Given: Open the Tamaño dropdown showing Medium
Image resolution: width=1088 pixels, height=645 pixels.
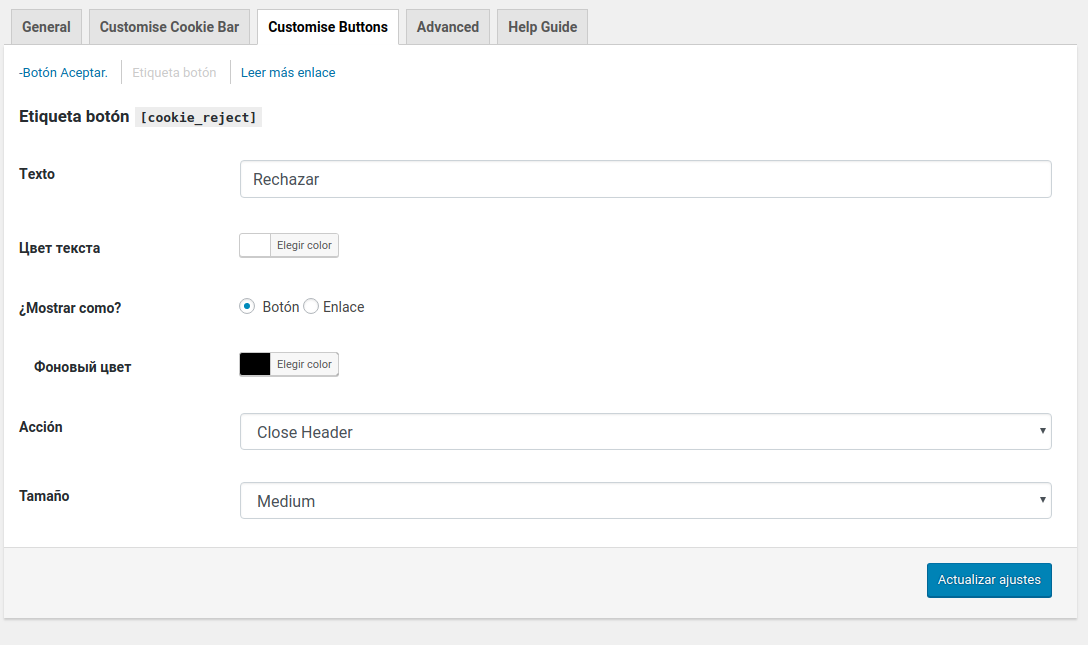Looking at the screenshot, I should pos(645,500).
